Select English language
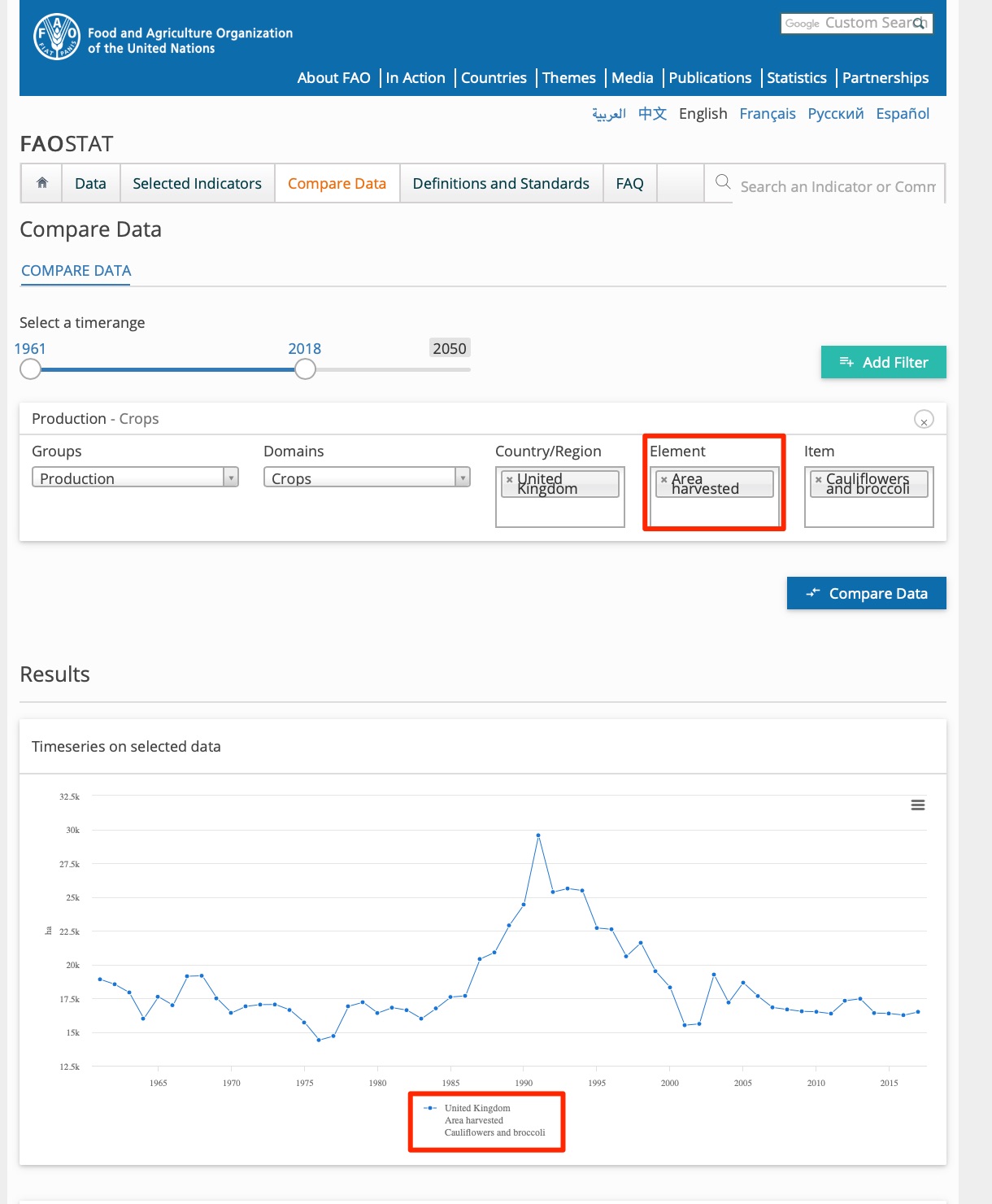This screenshot has width=992, height=1204. pyautogui.click(x=703, y=114)
